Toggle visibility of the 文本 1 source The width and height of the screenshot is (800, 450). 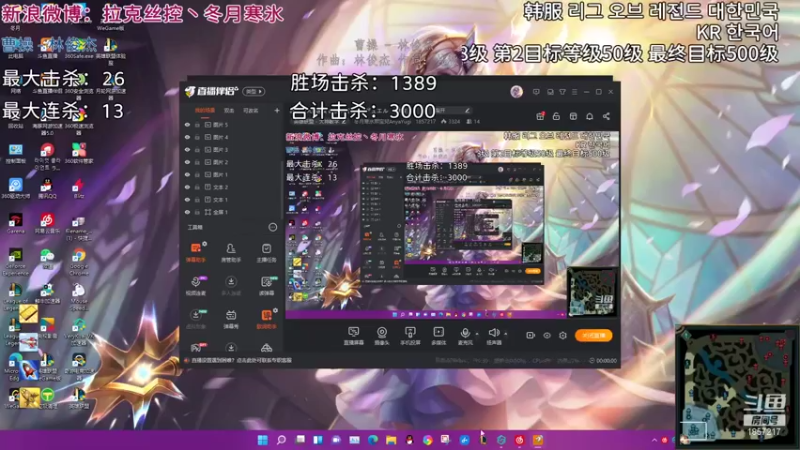tap(187, 199)
